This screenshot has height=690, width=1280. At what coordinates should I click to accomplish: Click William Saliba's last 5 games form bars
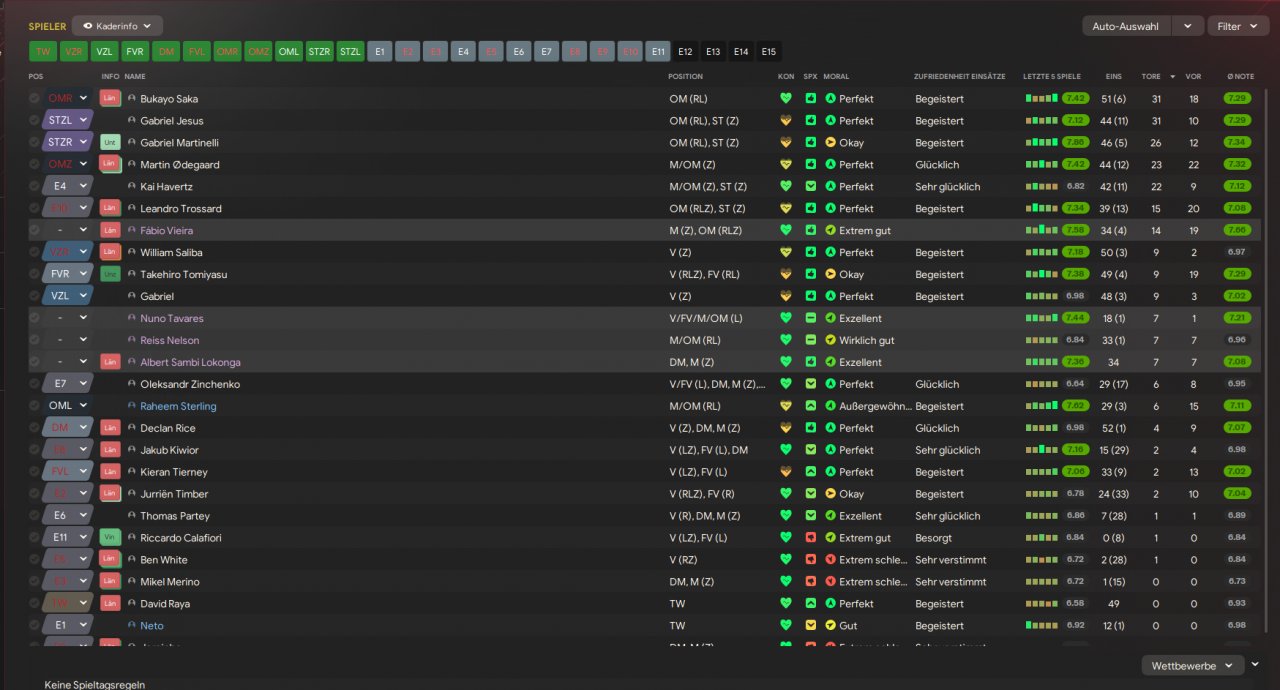click(1041, 252)
